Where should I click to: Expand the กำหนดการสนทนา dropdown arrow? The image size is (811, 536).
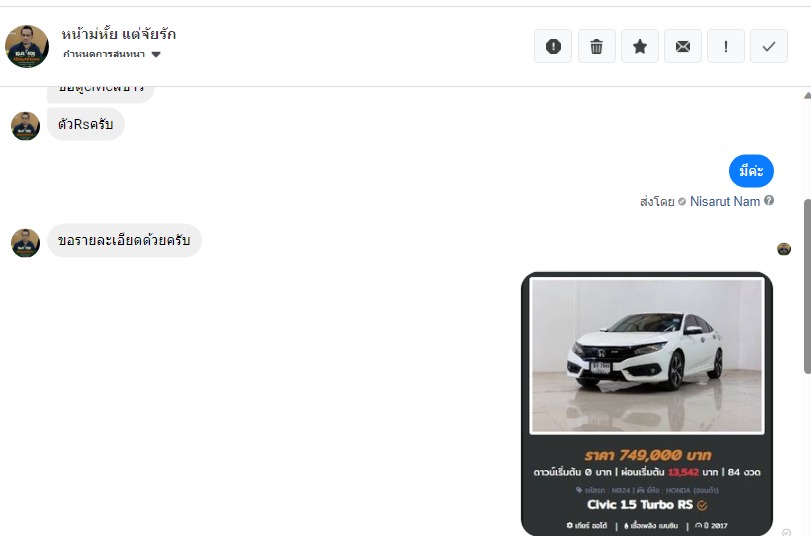click(x=156, y=54)
